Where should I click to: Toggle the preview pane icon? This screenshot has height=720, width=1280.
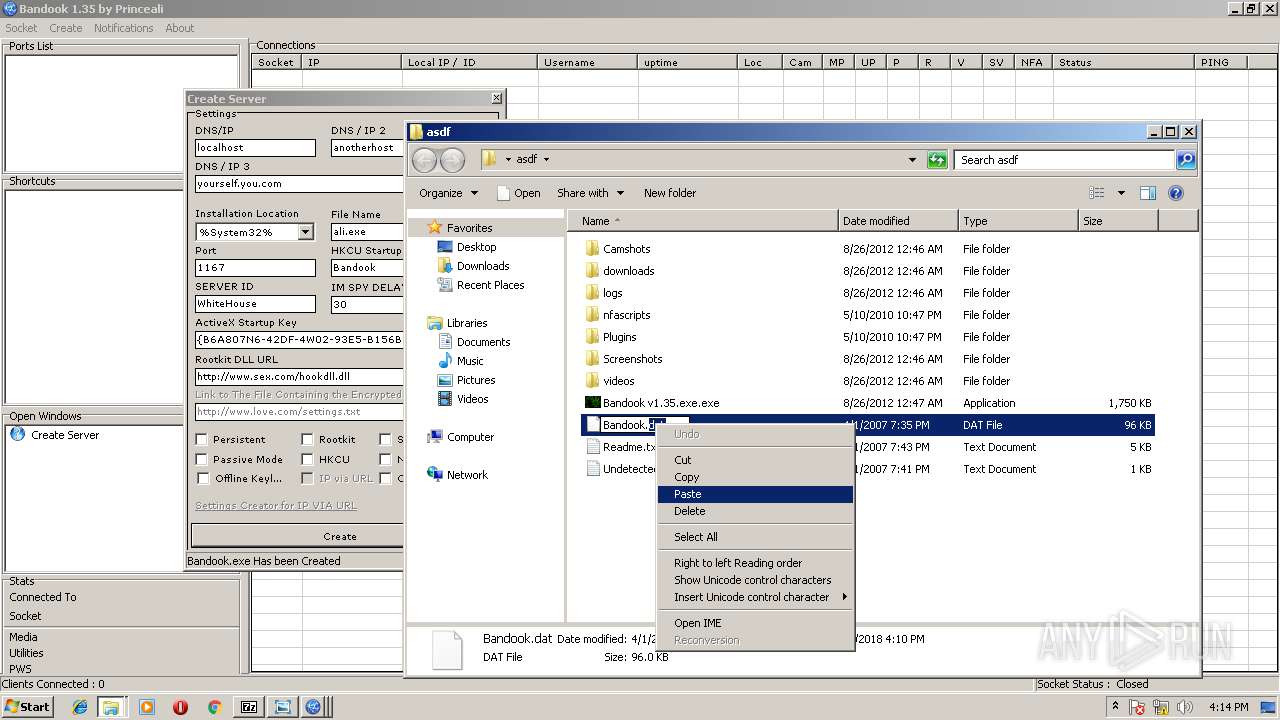pyautogui.click(x=1148, y=193)
